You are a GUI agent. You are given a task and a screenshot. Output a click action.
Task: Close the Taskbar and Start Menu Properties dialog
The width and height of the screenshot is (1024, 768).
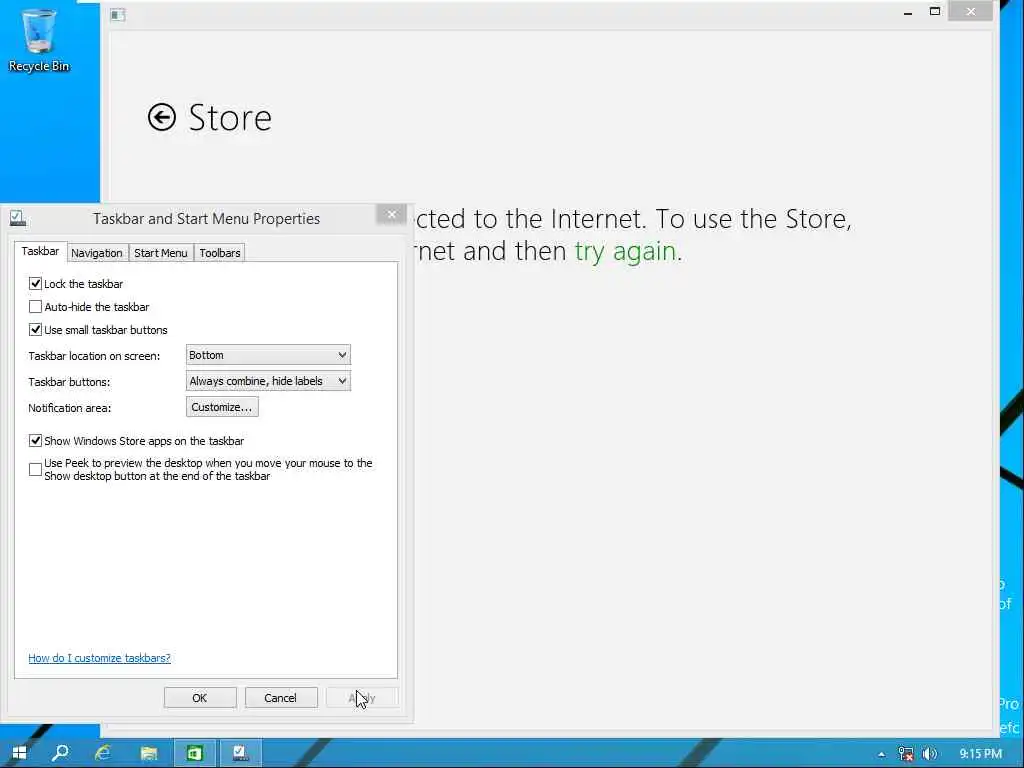pyautogui.click(x=391, y=214)
